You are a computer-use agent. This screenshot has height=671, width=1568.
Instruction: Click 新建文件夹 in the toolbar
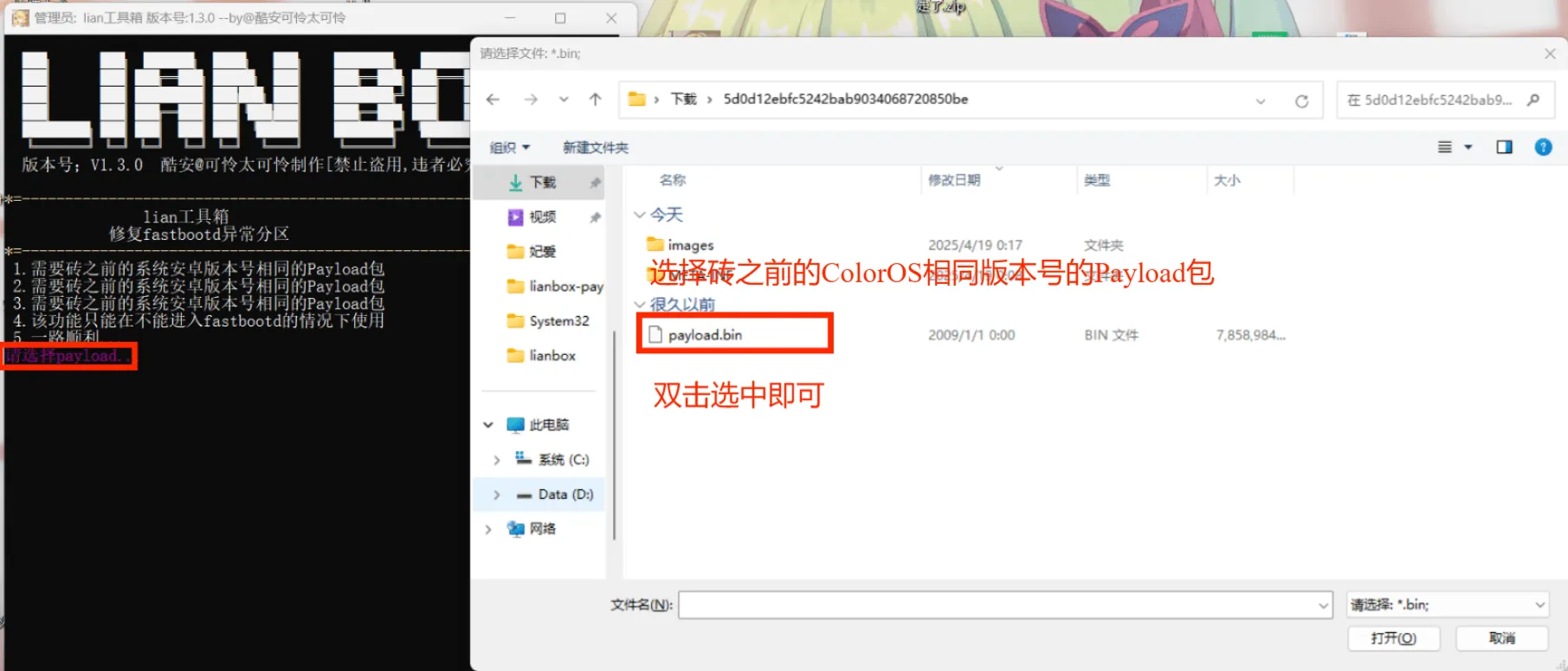tap(595, 147)
